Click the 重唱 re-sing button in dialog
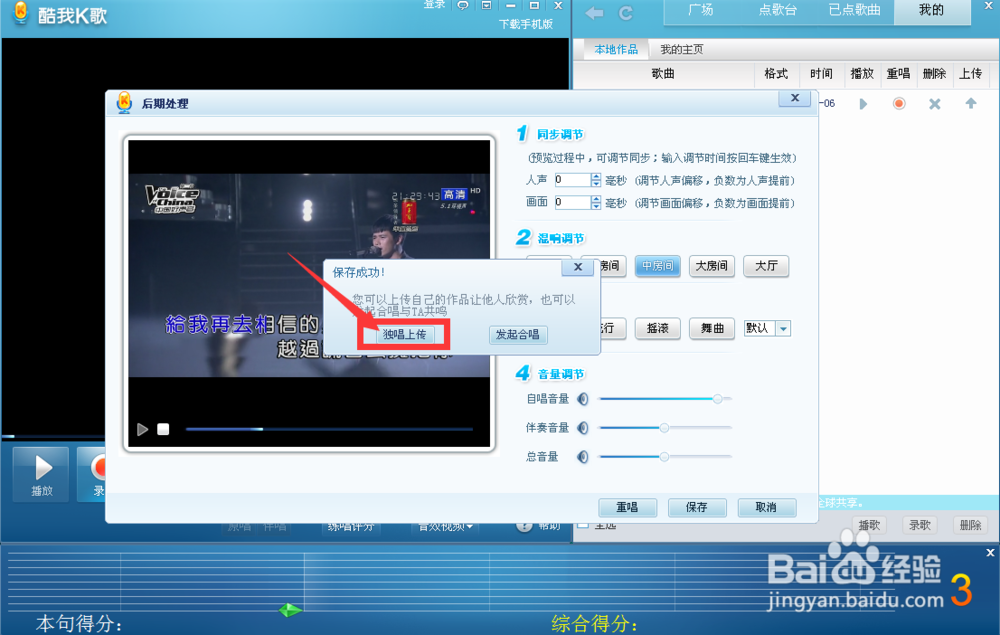 627,507
